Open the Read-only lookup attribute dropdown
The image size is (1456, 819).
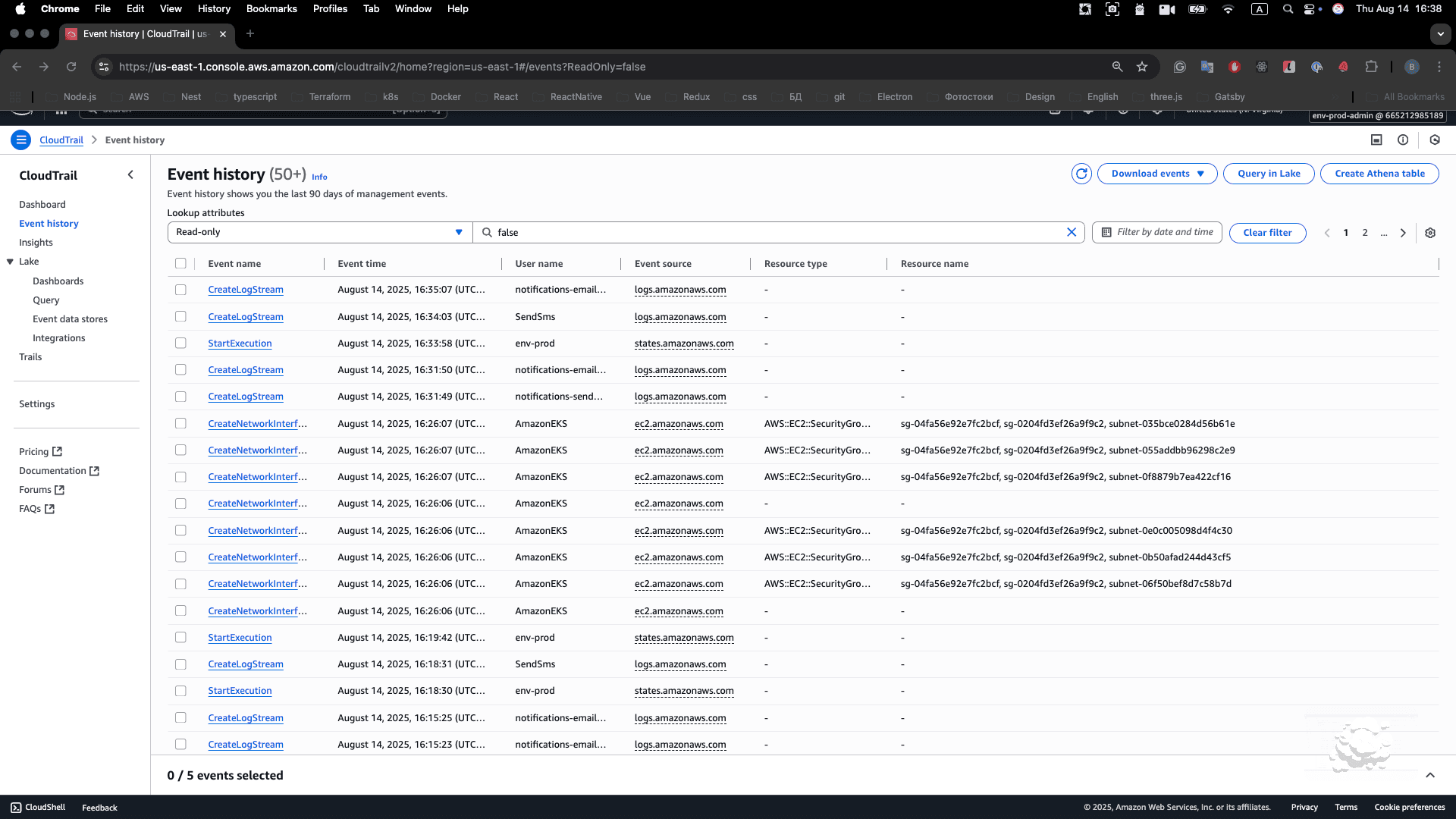pyautogui.click(x=318, y=232)
